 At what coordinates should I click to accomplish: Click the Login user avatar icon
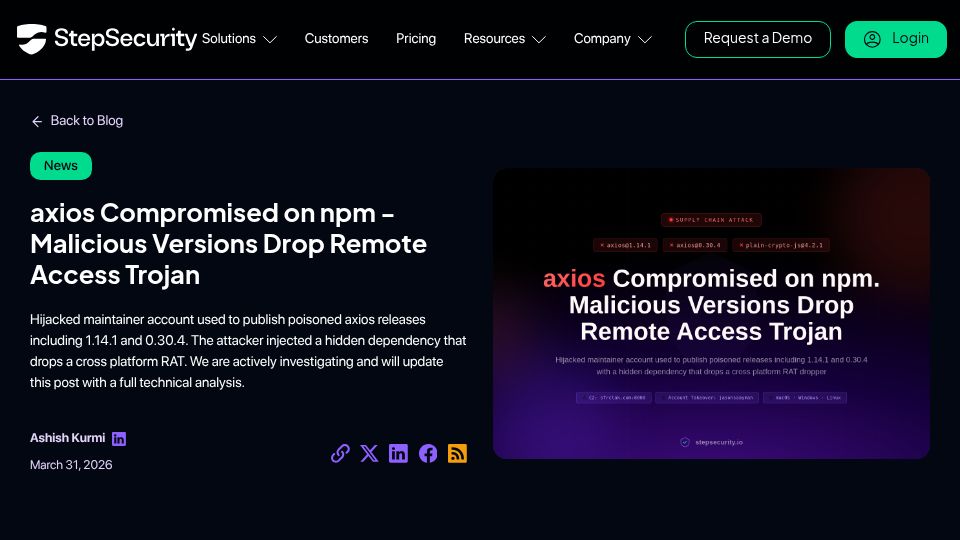click(872, 39)
